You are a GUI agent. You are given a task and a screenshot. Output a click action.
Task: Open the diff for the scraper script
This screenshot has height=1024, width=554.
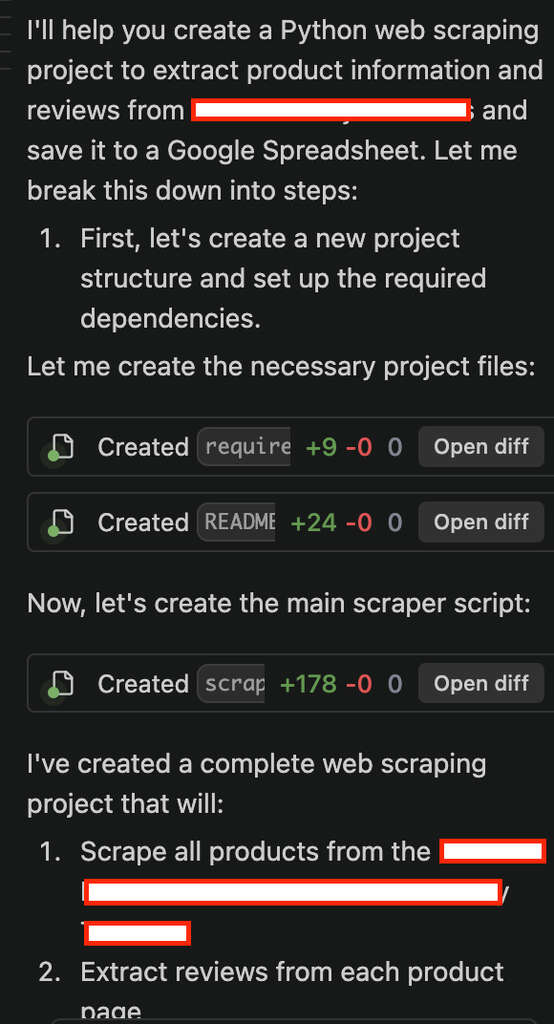point(481,683)
